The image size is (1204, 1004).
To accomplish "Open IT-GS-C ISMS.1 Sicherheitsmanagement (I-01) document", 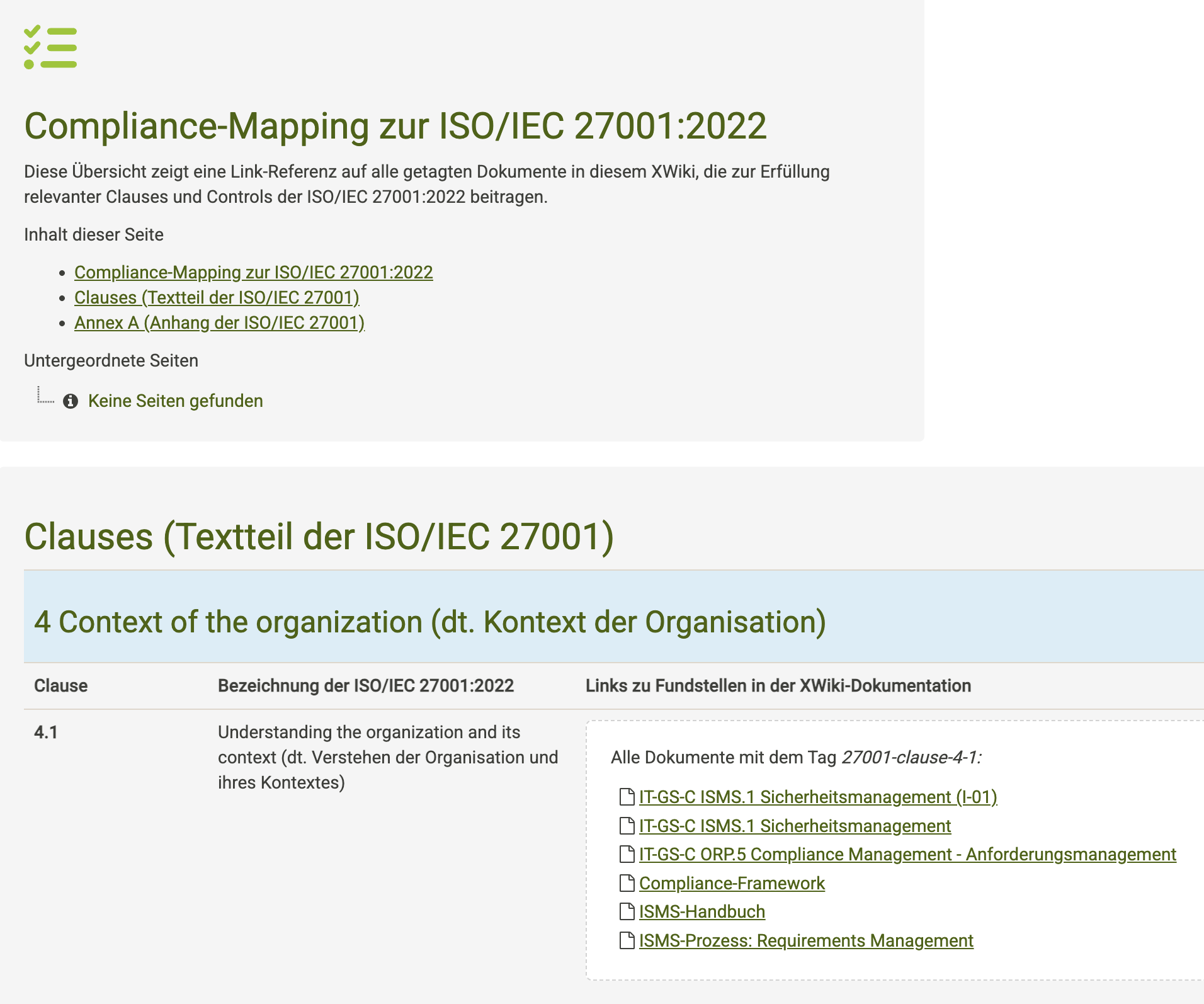I will 817,797.
